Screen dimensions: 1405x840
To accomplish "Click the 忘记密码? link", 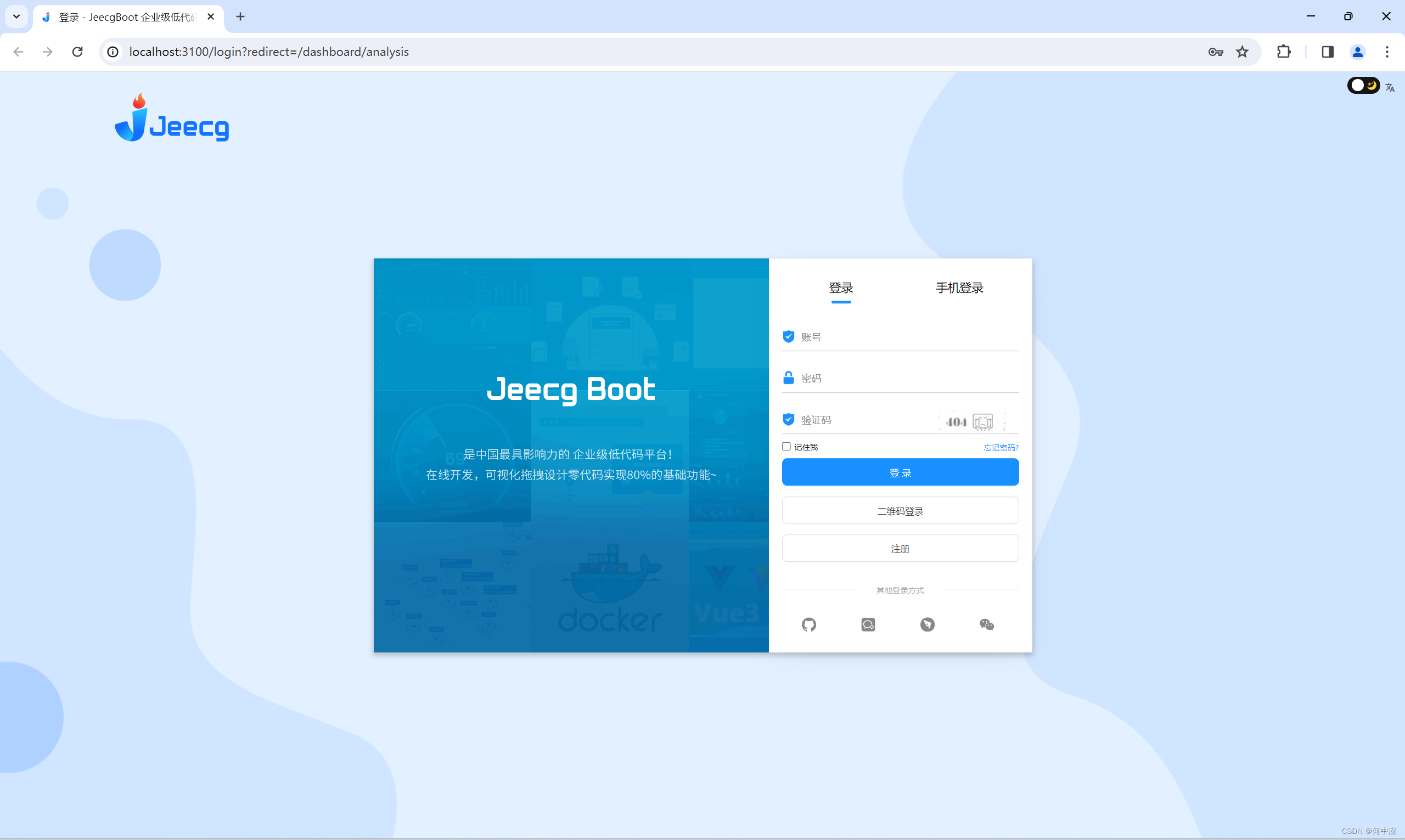I will (1001, 447).
